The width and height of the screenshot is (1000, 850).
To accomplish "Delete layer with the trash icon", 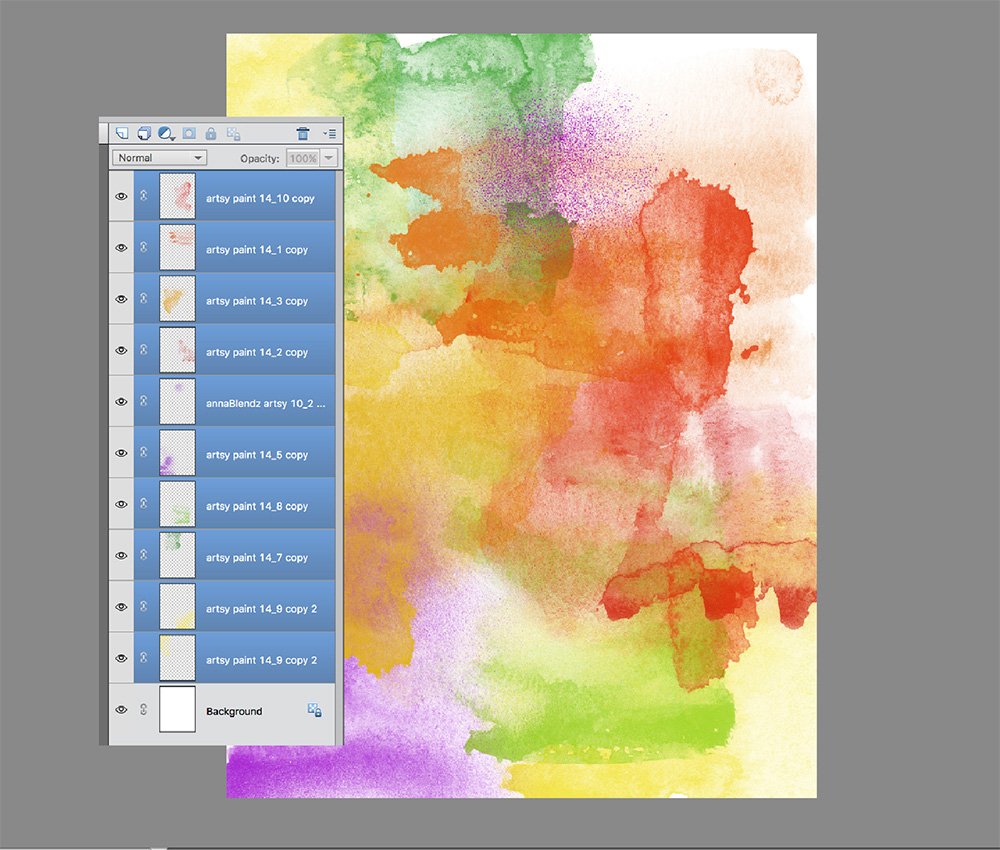I will (x=302, y=133).
